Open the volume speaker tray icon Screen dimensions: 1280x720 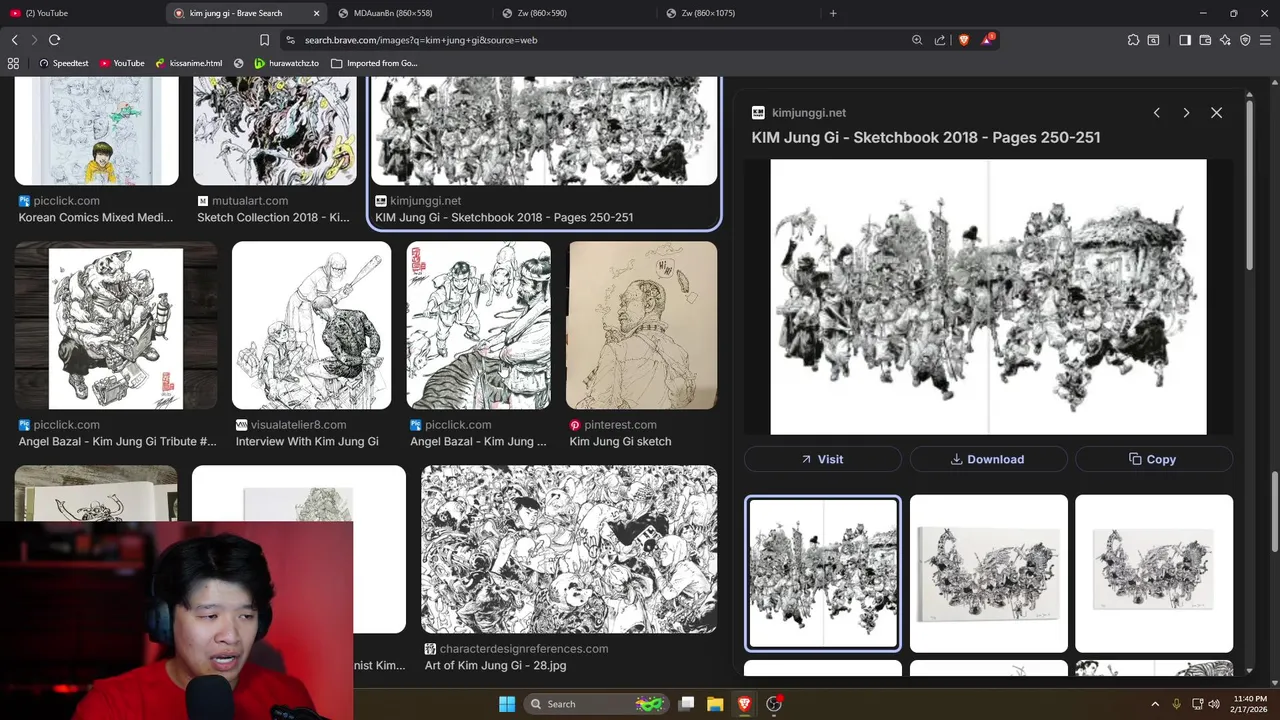1214,704
